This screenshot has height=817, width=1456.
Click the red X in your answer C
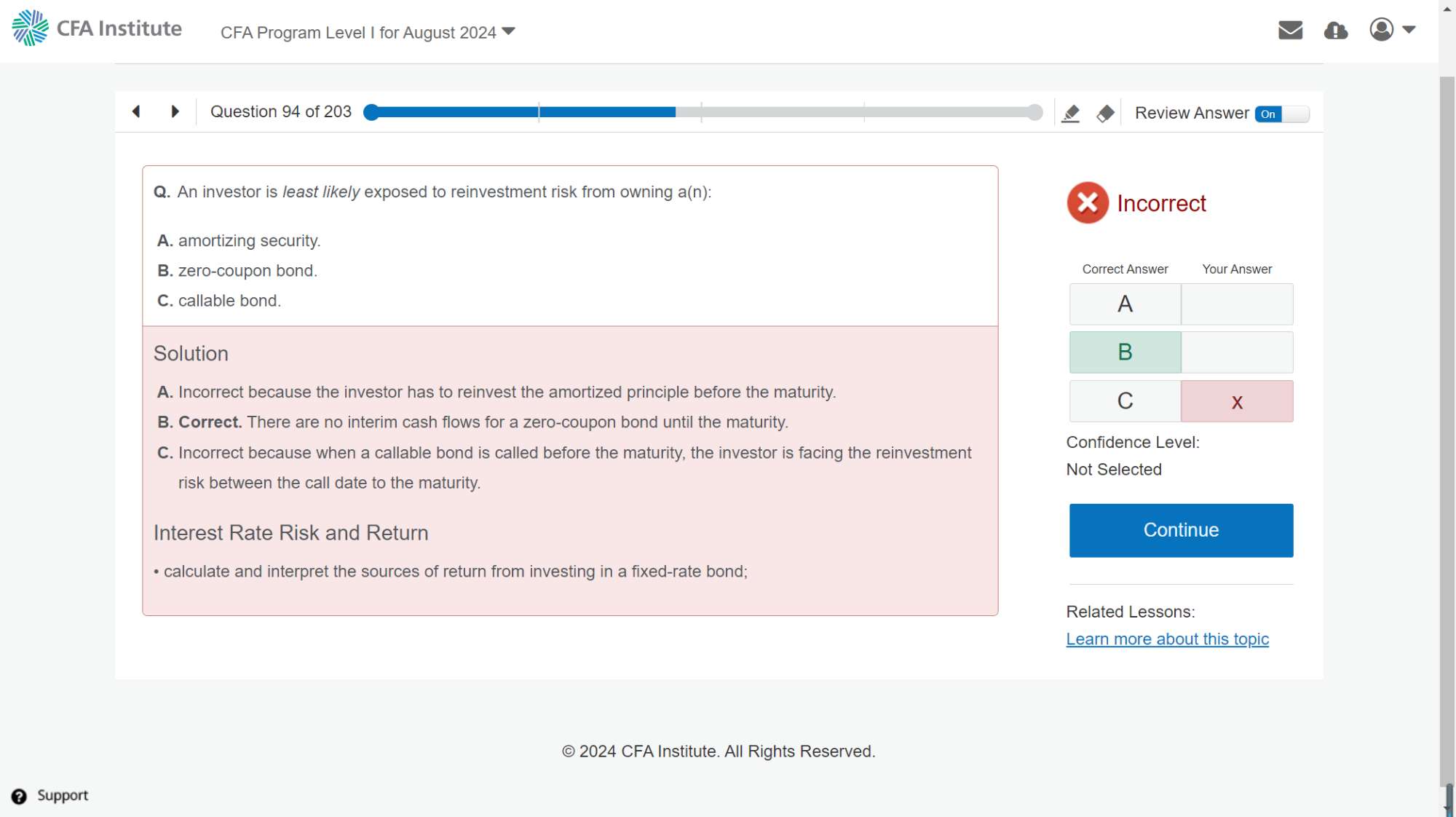[x=1236, y=401]
